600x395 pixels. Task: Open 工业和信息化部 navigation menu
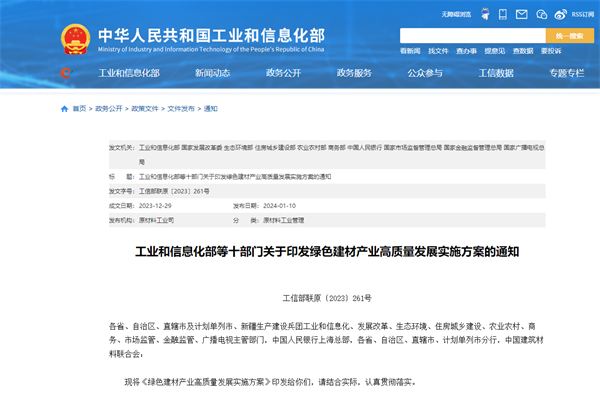click(129, 73)
